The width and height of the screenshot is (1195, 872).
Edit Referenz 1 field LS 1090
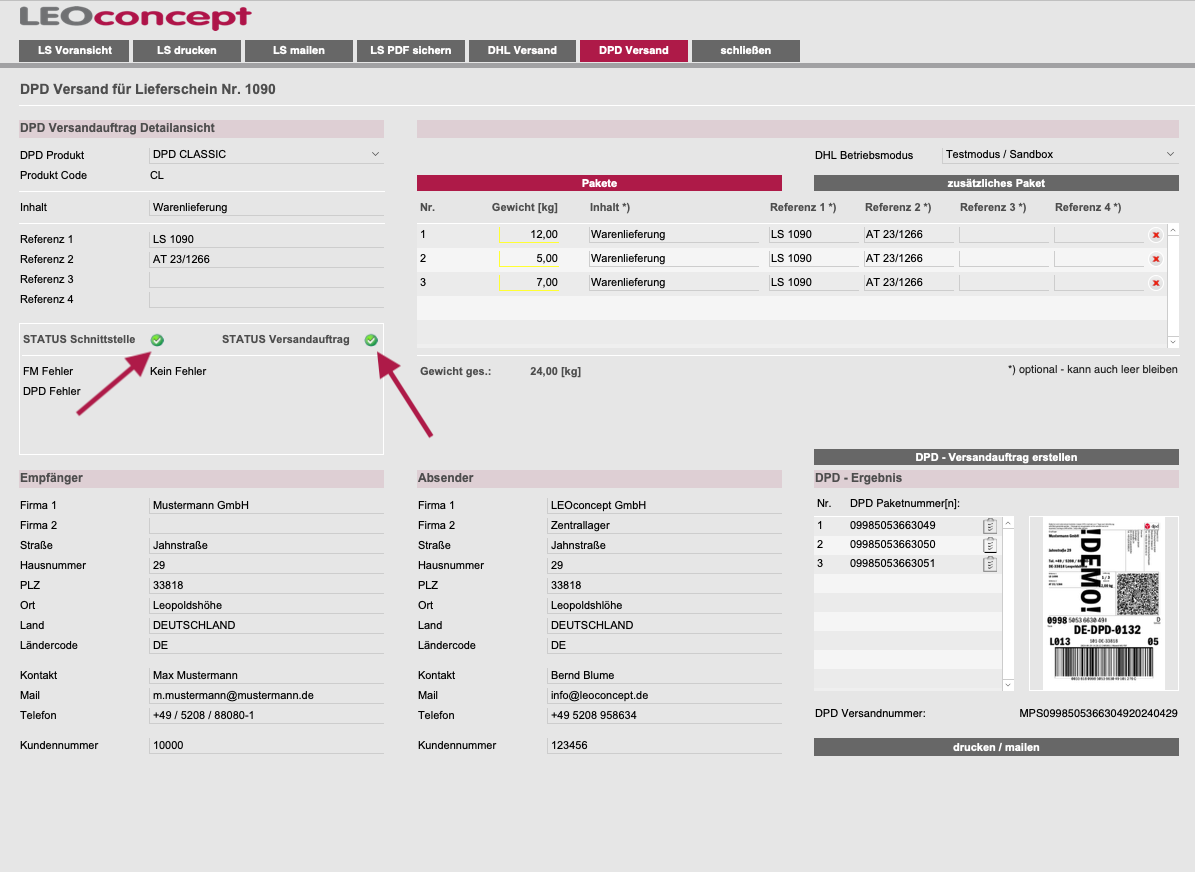click(x=267, y=239)
